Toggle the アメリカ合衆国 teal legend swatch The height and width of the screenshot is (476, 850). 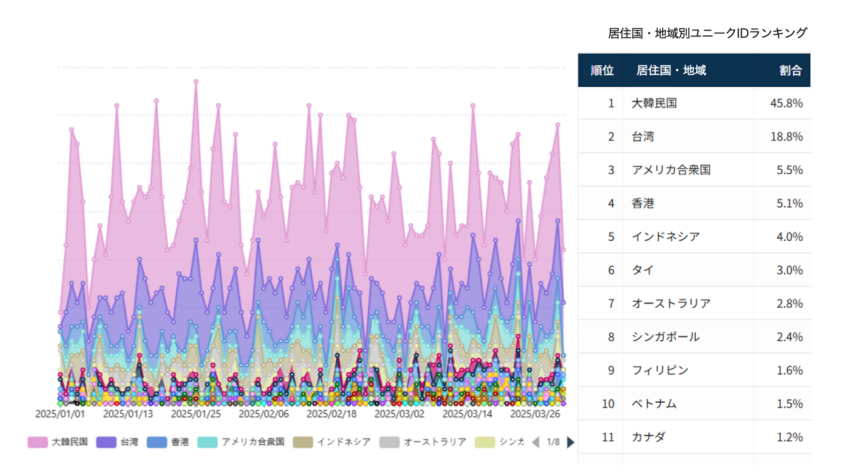coord(207,442)
